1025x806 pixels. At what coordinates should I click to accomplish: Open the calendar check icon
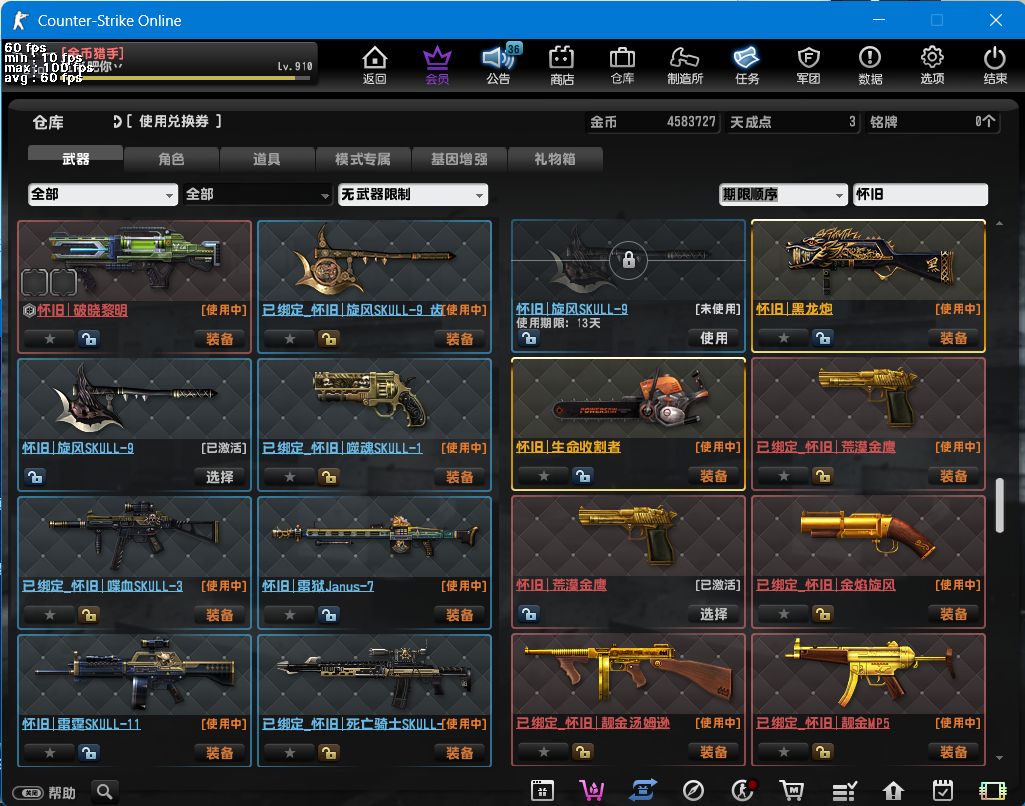point(943,791)
